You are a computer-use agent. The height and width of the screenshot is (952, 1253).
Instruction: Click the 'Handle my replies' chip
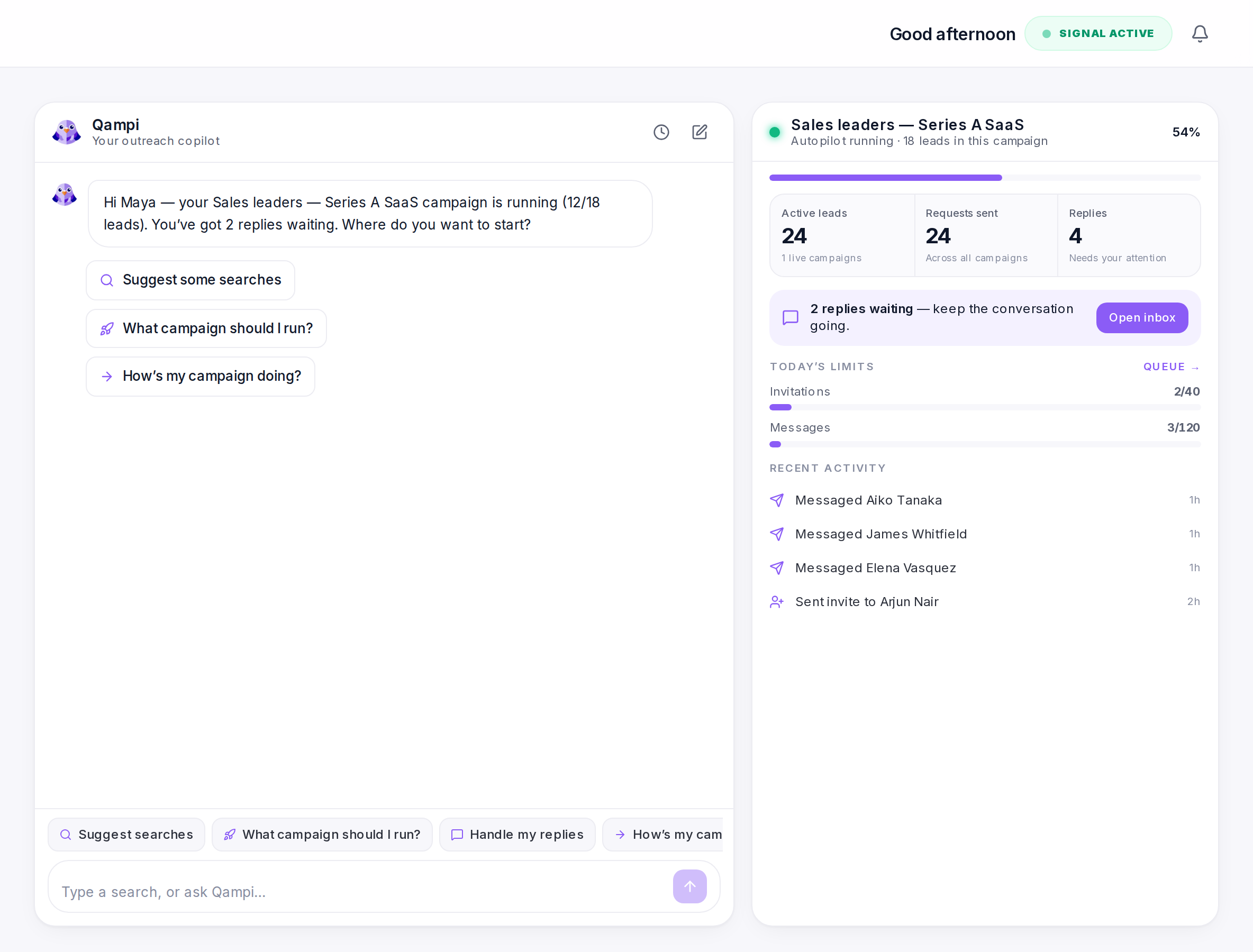[x=517, y=834]
